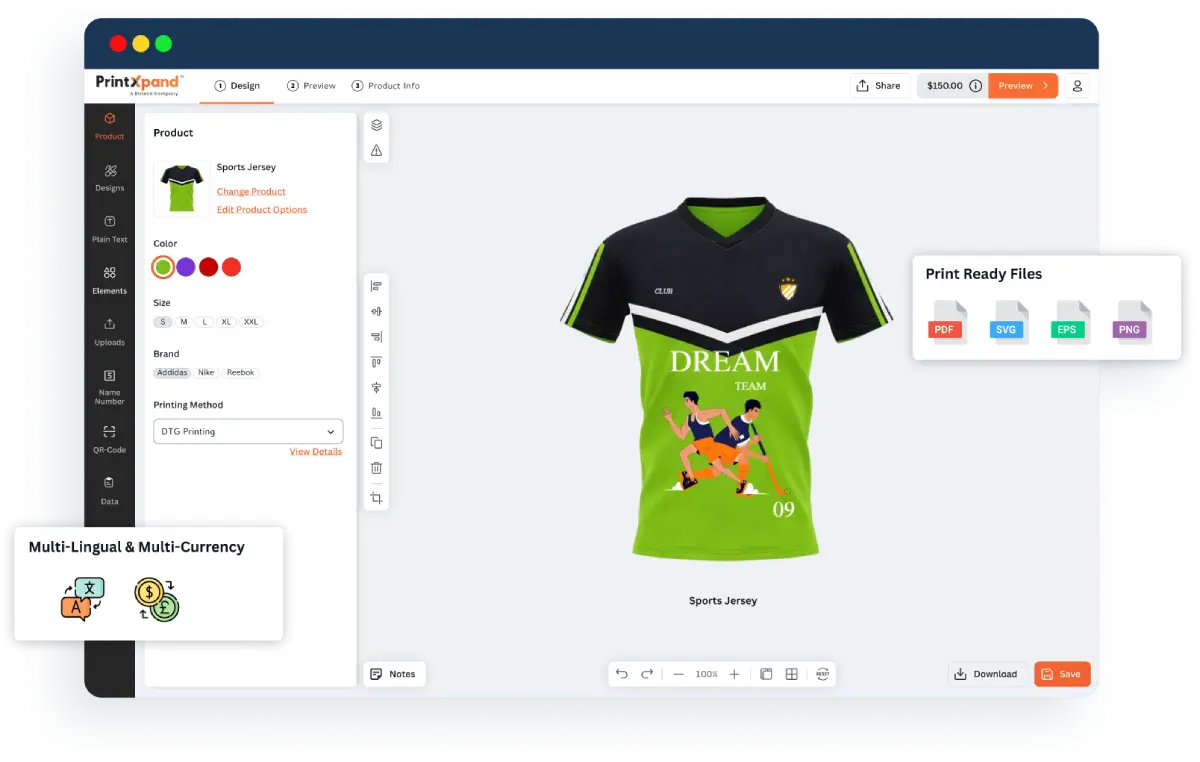Click the 100% zoom level
Image resolution: width=1200 pixels, height=762 pixels.
pyautogui.click(x=706, y=674)
